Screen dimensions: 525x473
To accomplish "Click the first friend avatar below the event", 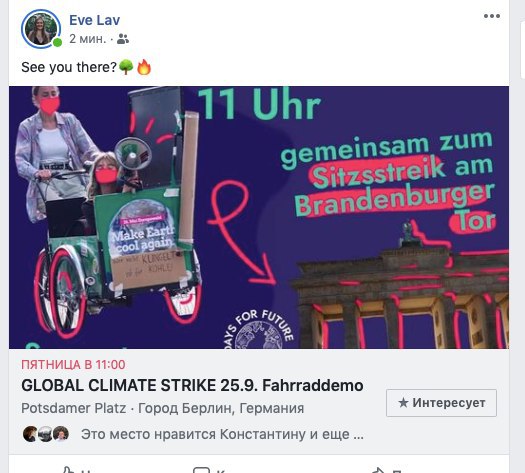I will click(30, 434).
